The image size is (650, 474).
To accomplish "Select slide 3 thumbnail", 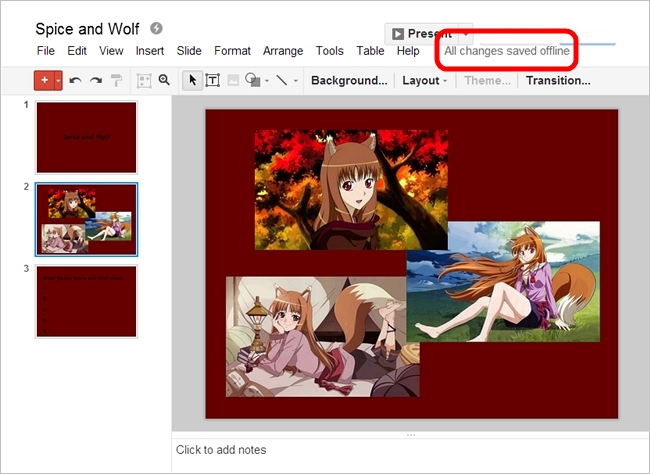I will pyautogui.click(x=86, y=301).
